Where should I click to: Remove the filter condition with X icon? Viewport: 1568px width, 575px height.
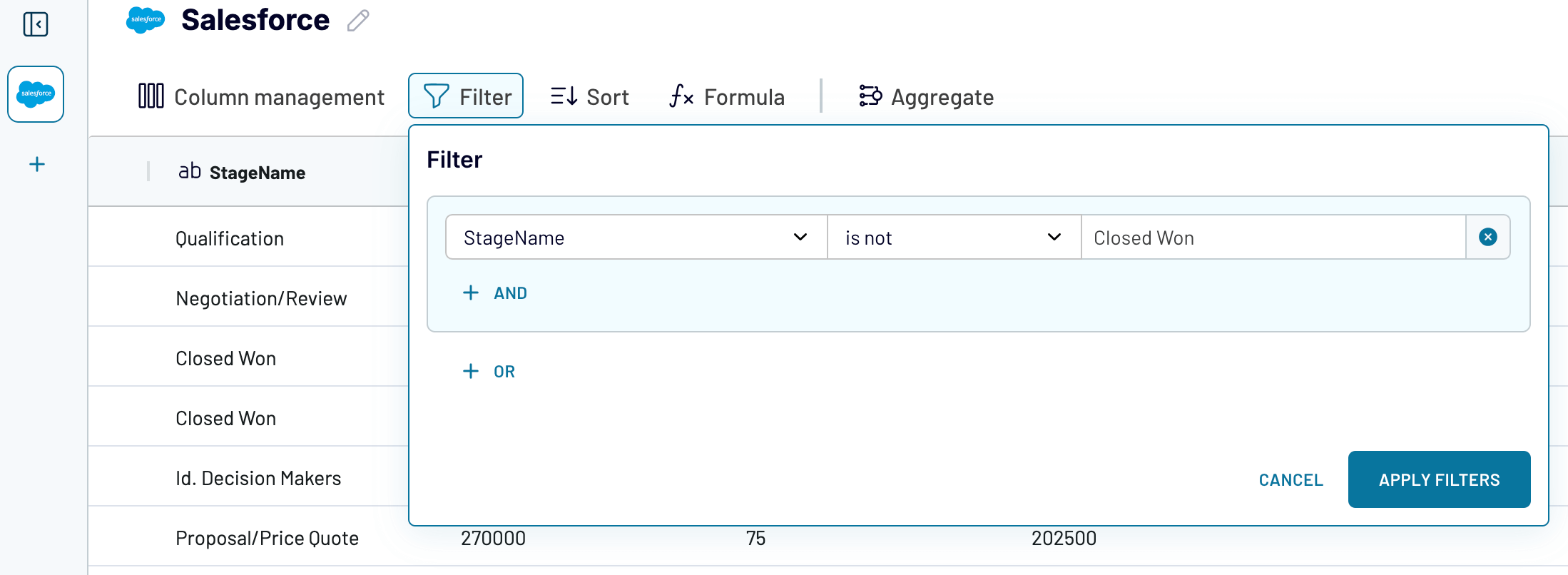point(1488,237)
